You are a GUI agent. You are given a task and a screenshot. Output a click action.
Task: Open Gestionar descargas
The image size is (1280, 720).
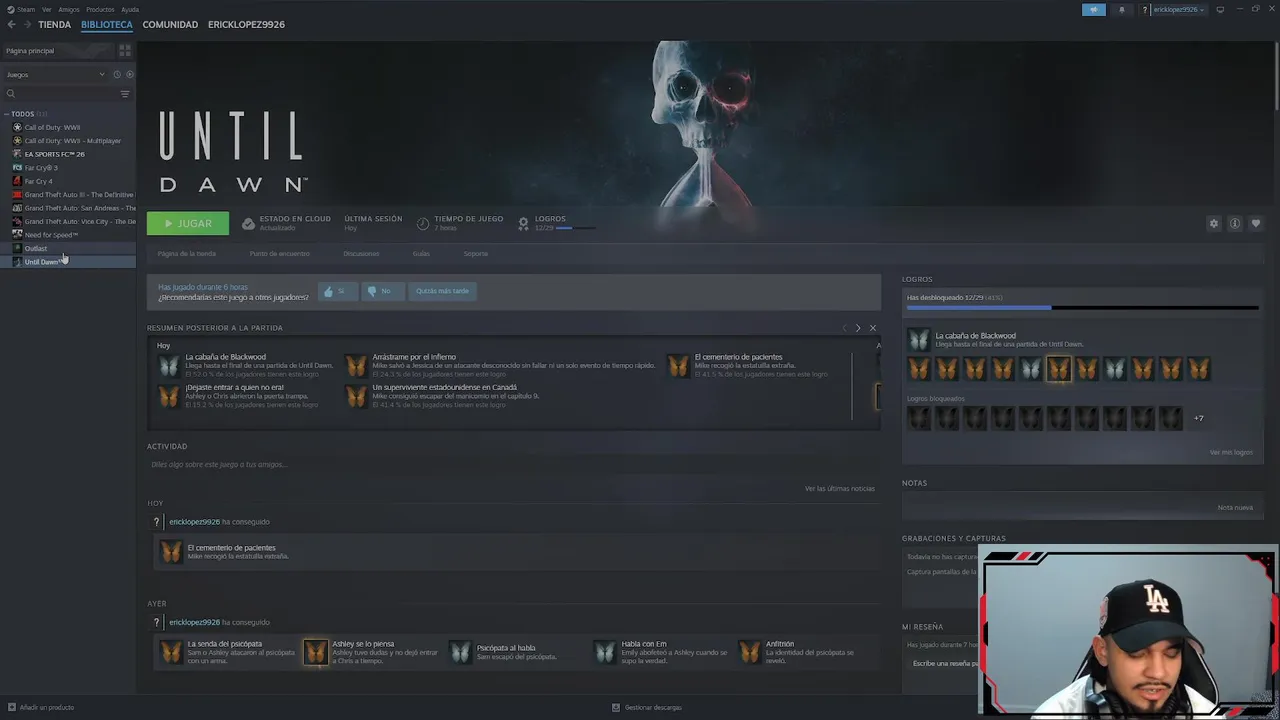tap(647, 707)
